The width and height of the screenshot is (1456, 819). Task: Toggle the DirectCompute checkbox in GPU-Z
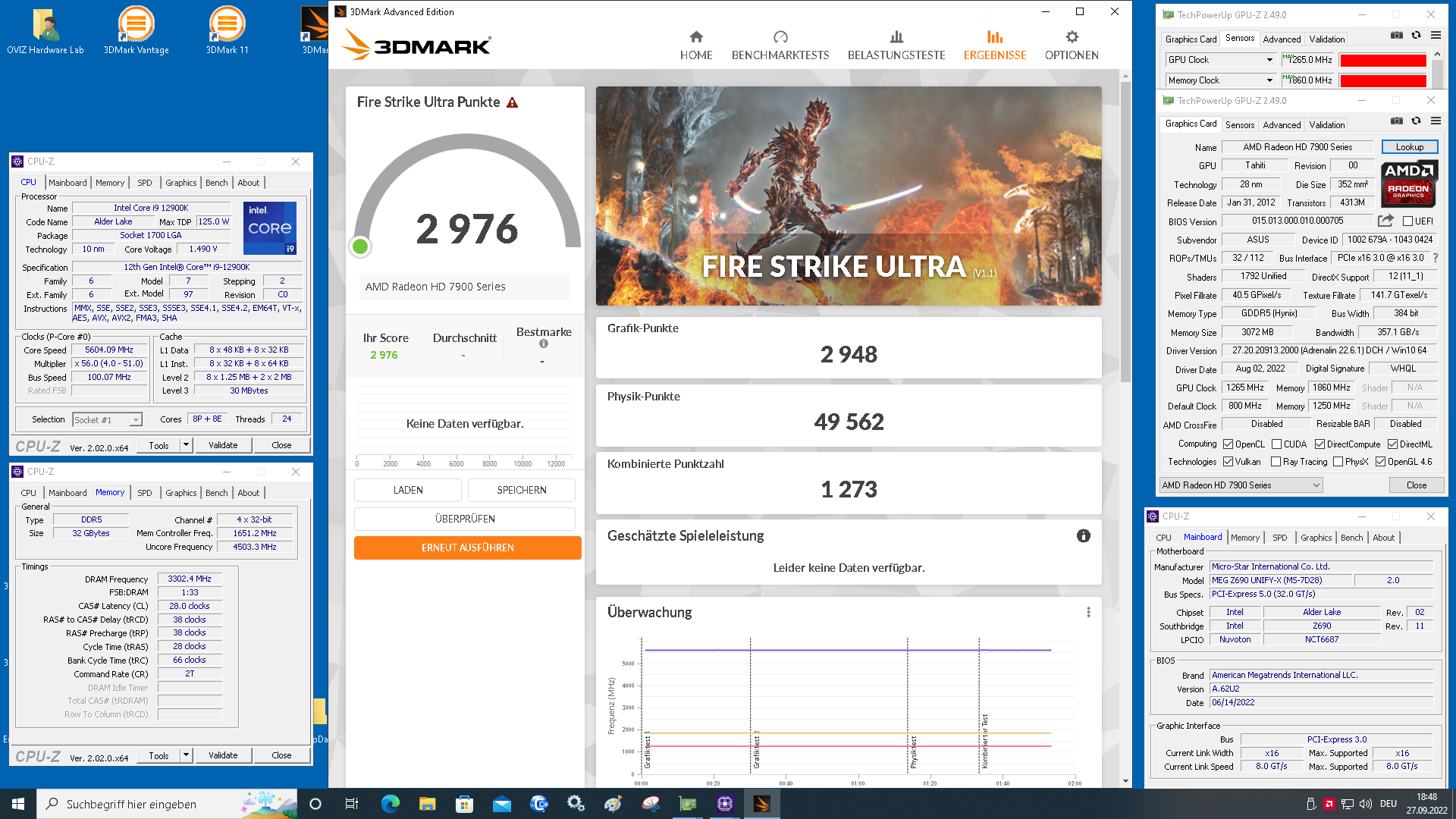(1319, 444)
